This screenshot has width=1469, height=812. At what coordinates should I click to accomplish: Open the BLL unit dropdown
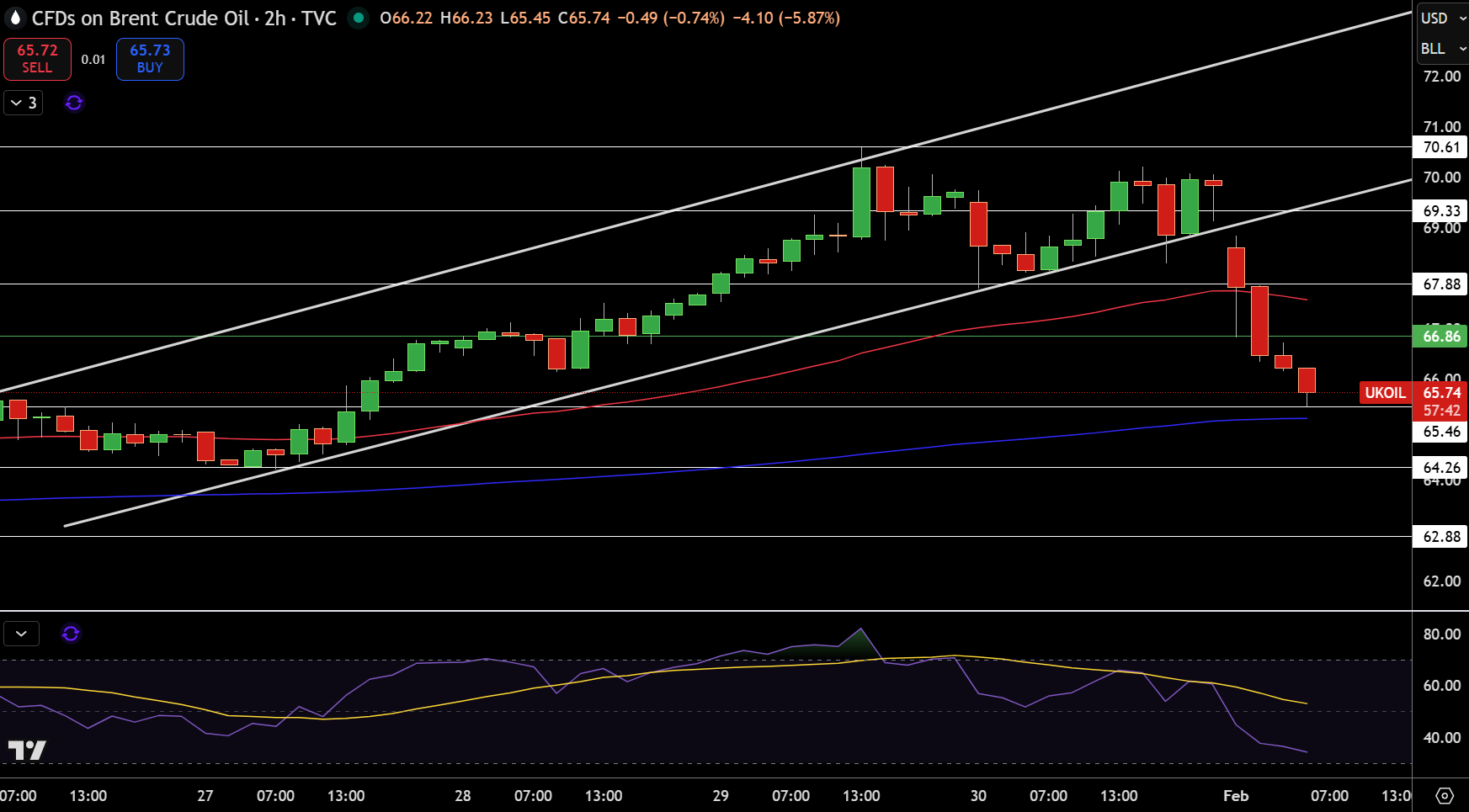[x=1441, y=49]
